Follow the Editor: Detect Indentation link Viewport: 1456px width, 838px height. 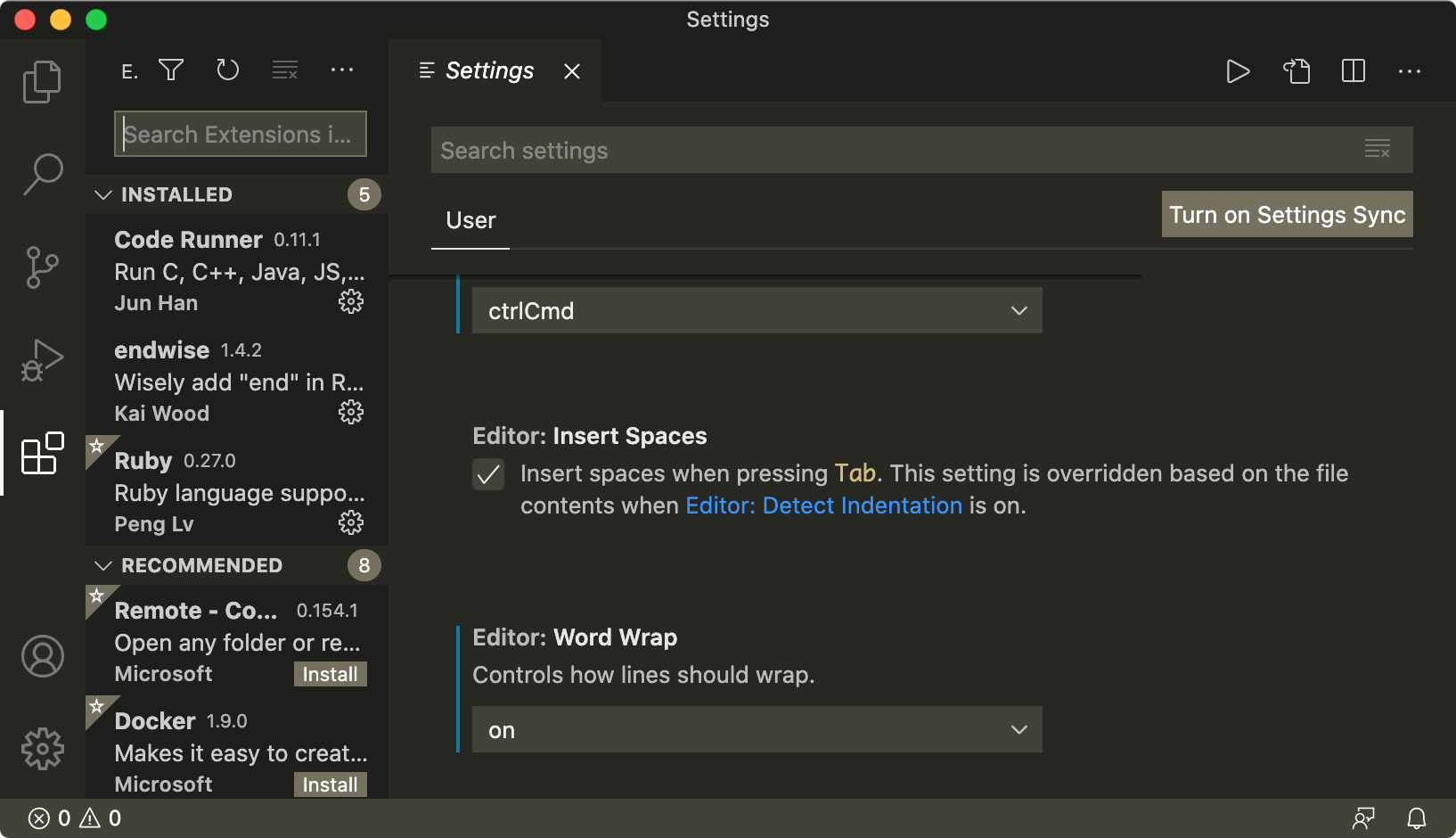(823, 505)
